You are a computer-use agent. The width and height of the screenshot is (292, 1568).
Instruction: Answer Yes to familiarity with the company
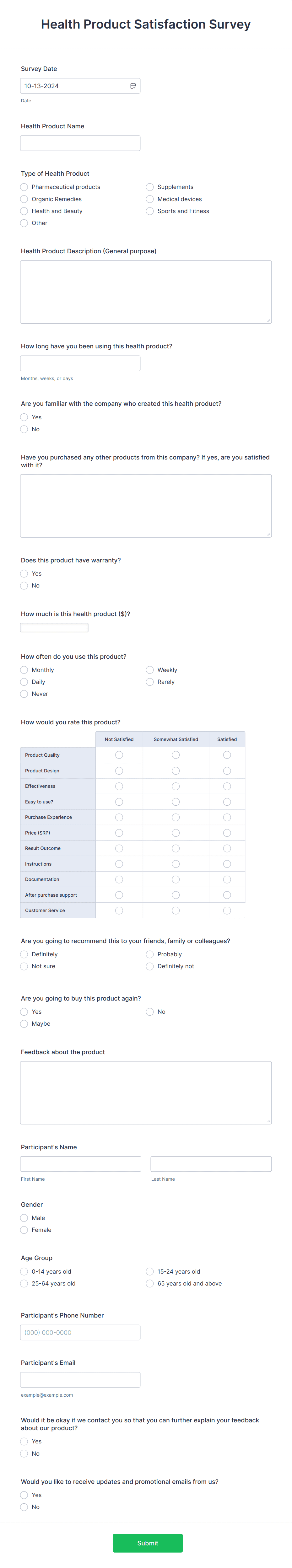coord(24,417)
